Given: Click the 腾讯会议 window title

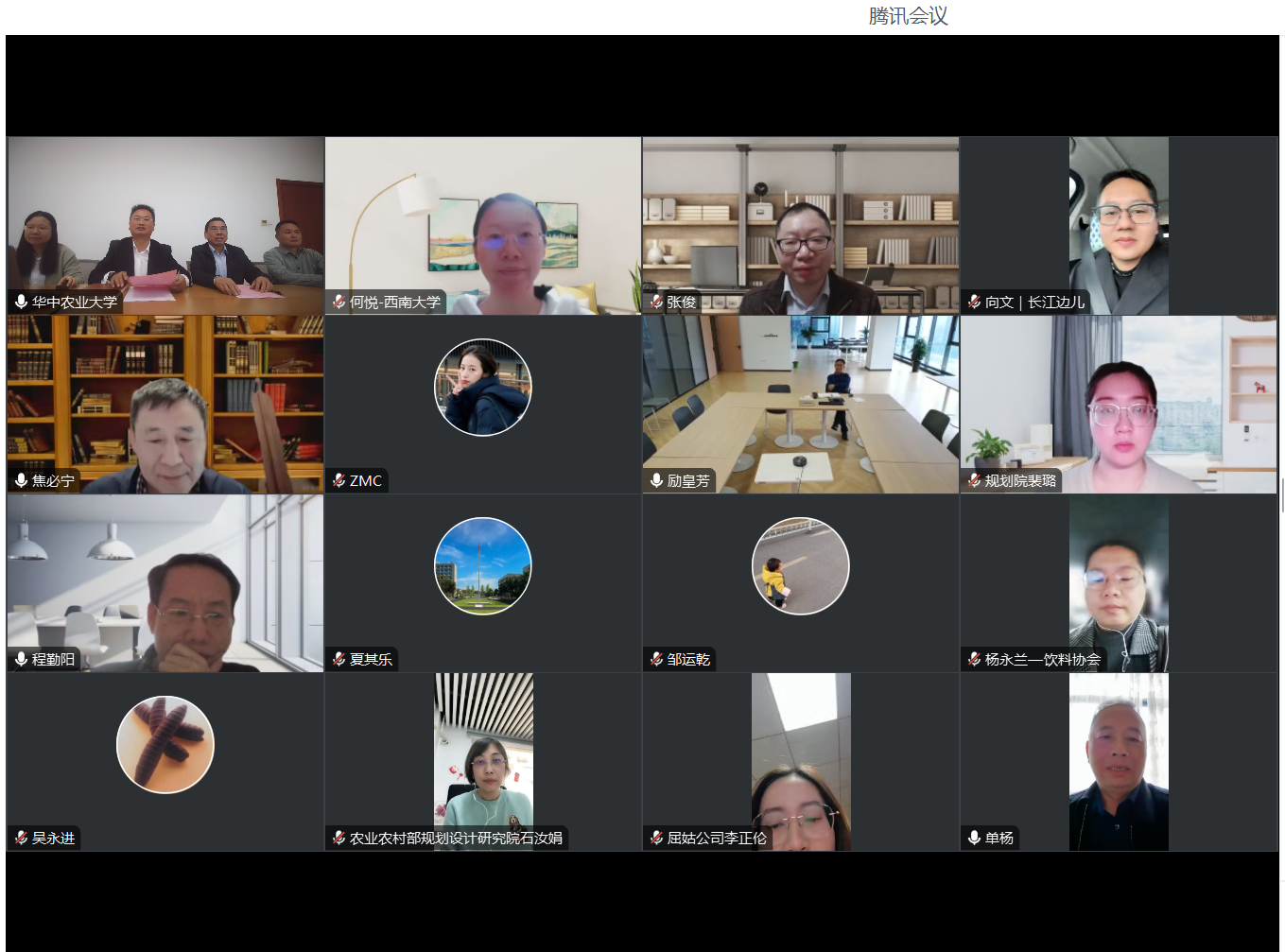Looking at the screenshot, I should coord(908,16).
